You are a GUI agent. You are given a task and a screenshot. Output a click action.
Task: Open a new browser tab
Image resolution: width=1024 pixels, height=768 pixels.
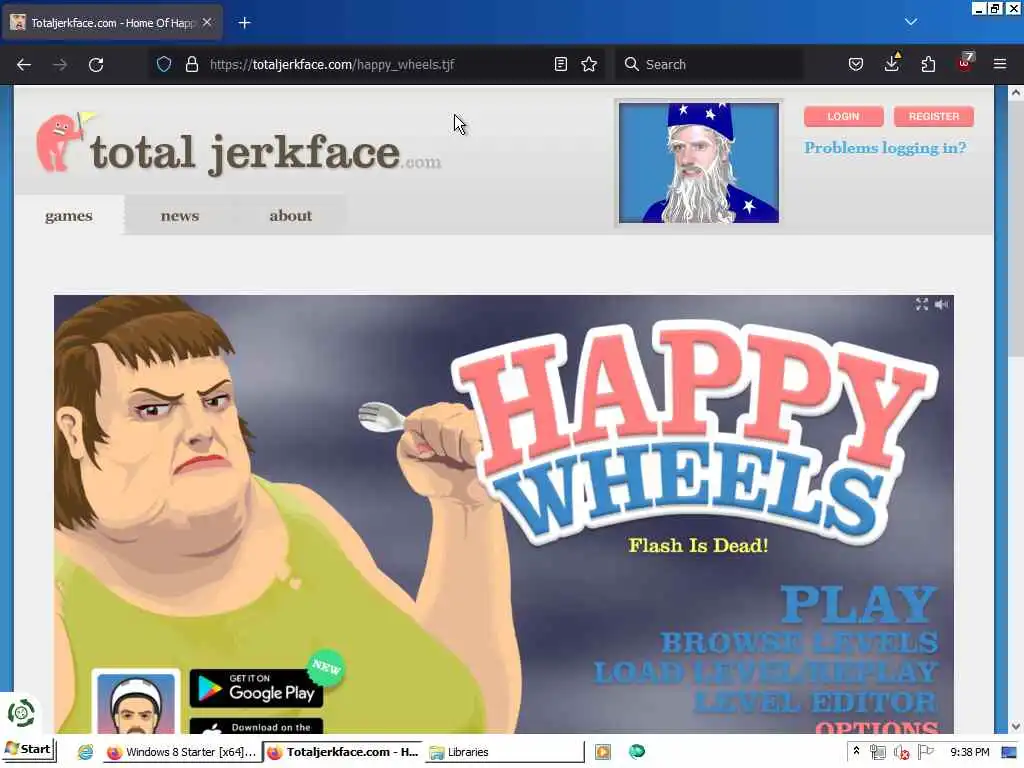coord(244,23)
